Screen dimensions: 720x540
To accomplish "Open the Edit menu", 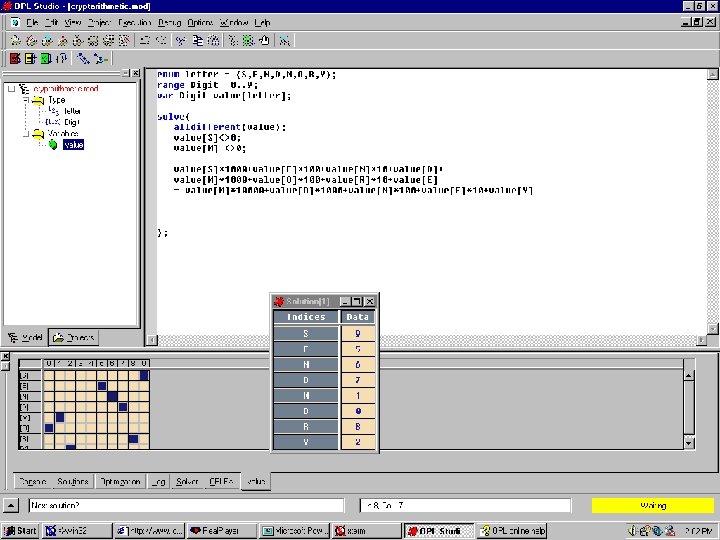I will click(51, 22).
